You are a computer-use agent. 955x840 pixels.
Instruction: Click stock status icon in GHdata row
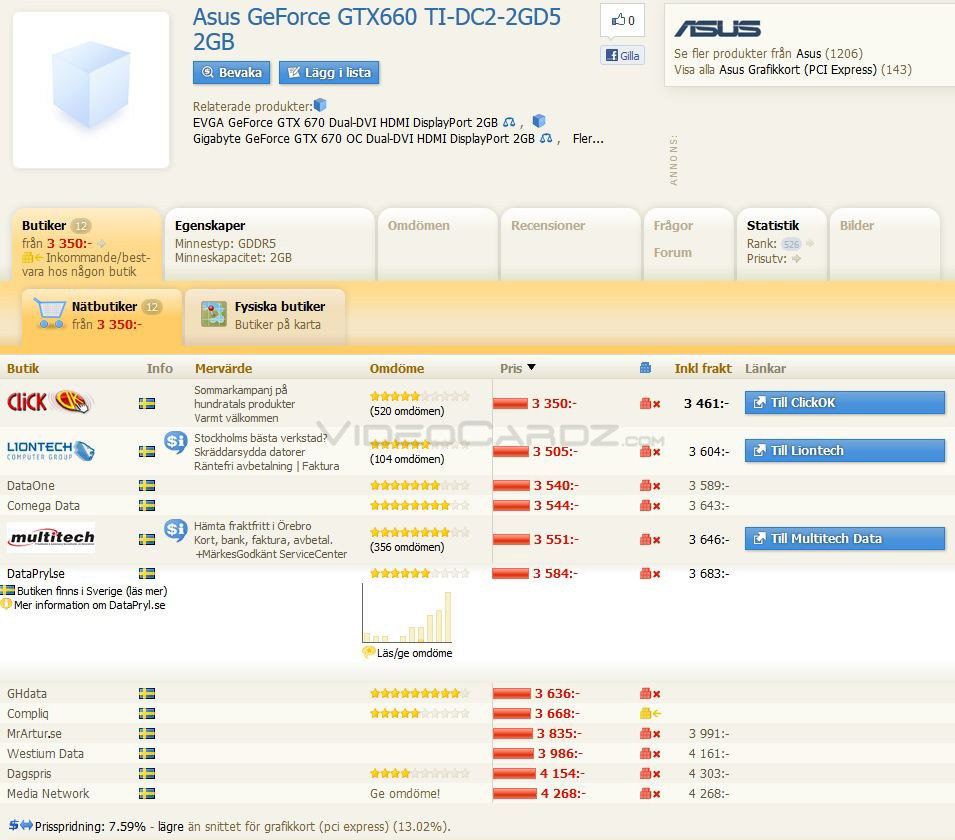[x=650, y=693]
